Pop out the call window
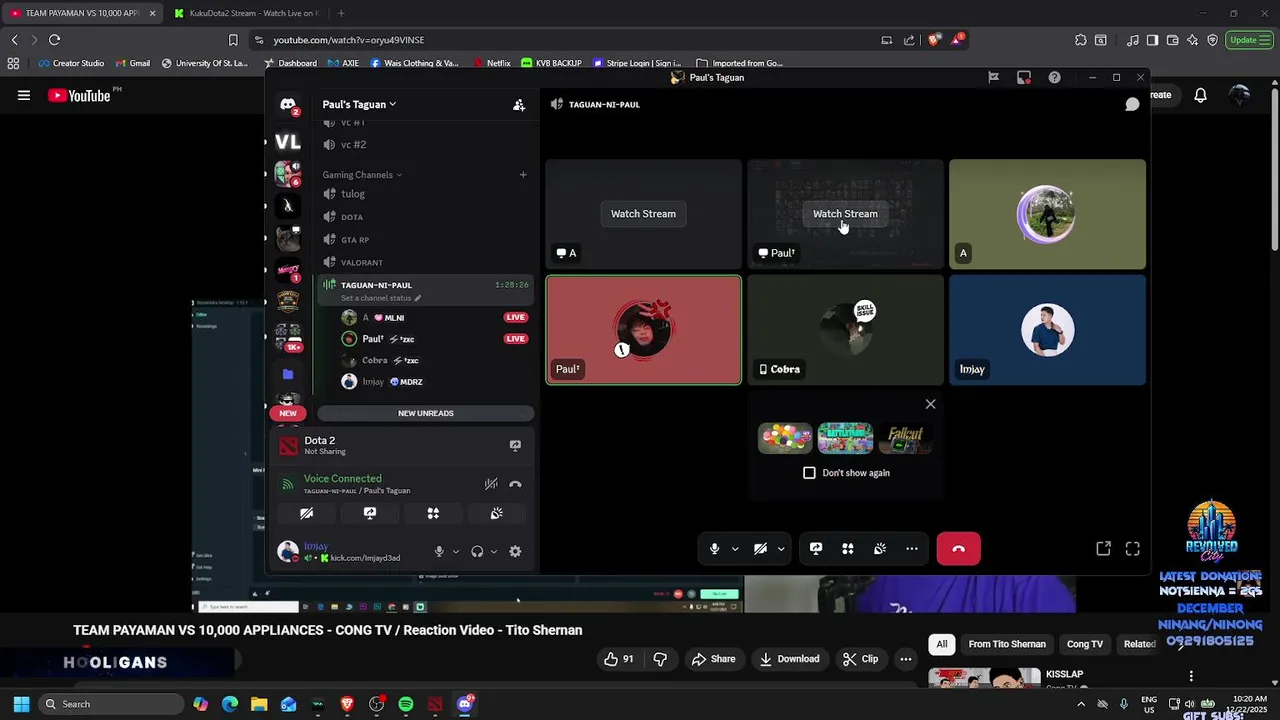This screenshot has width=1280, height=720. [1103, 548]
